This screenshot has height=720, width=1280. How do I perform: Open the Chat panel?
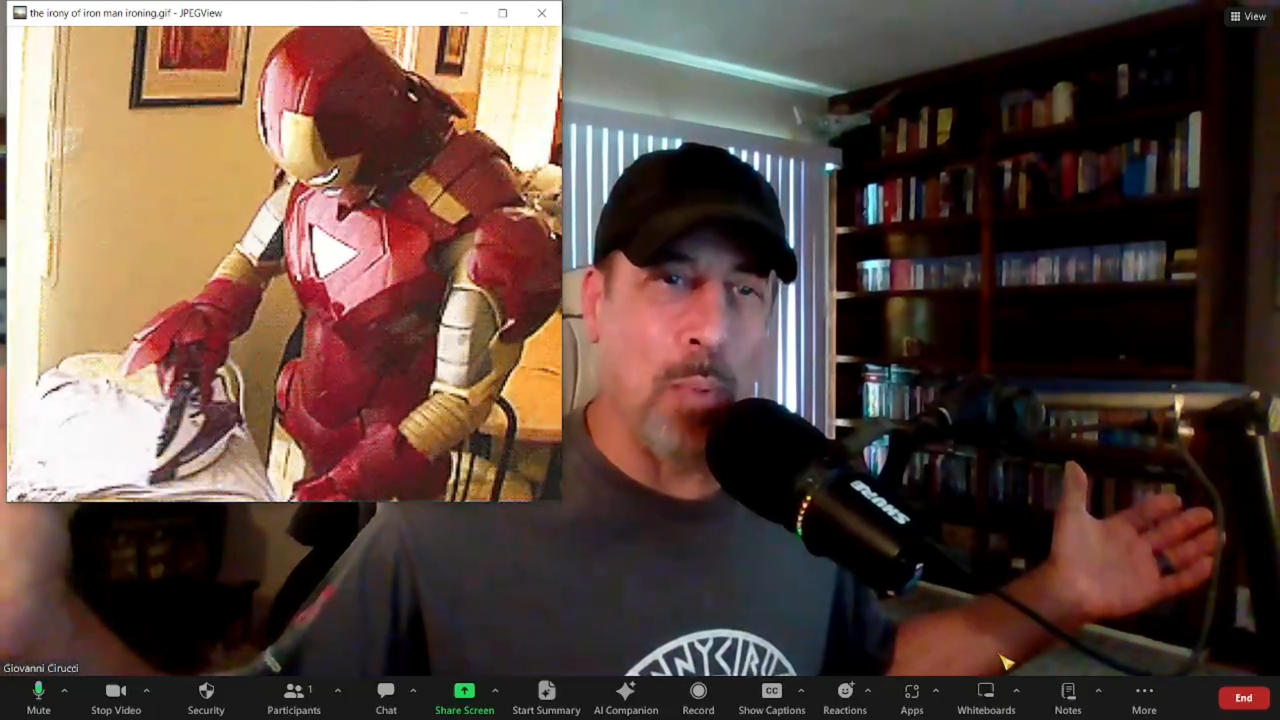point(386,697)
